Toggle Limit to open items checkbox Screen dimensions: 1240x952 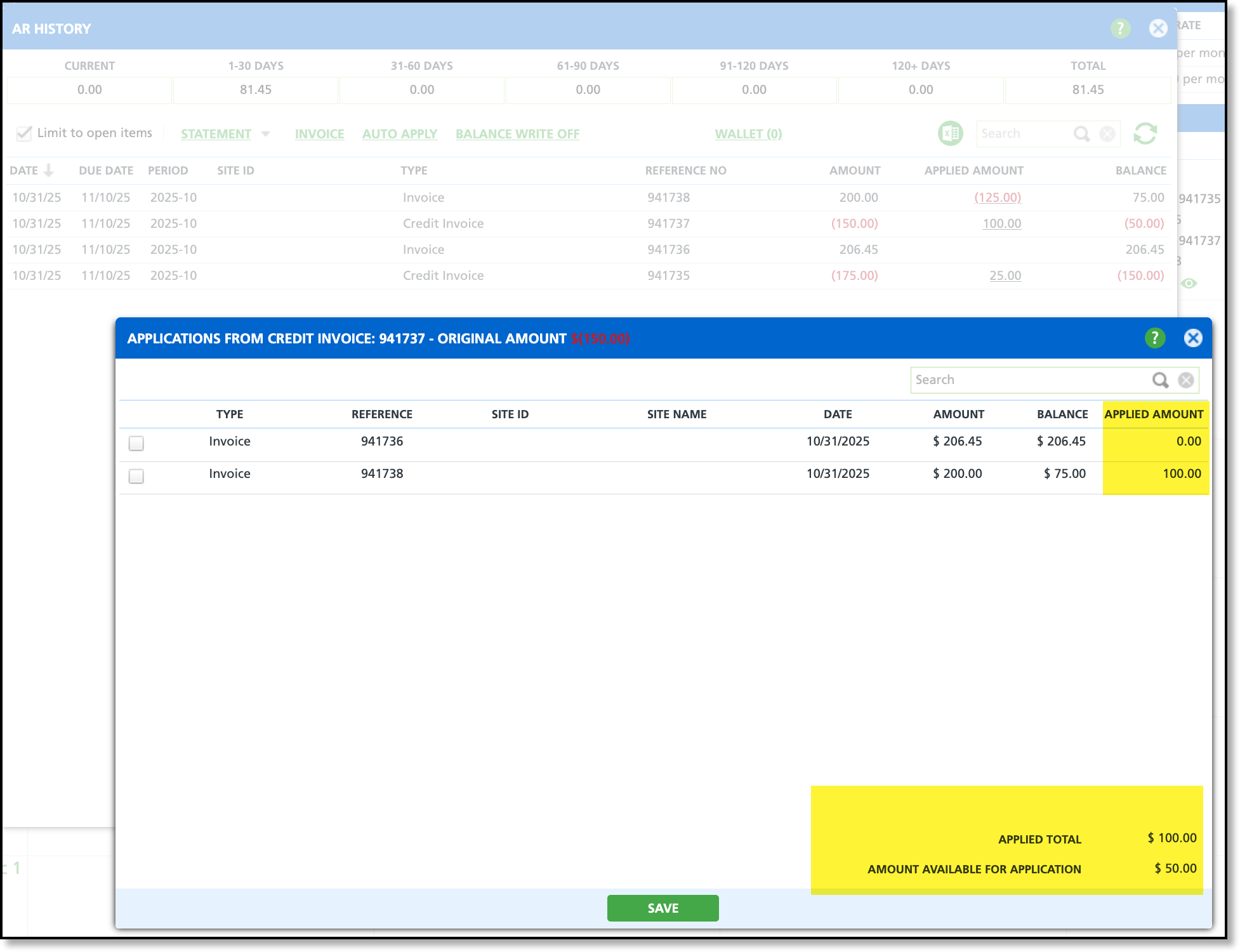click(24, 133)
